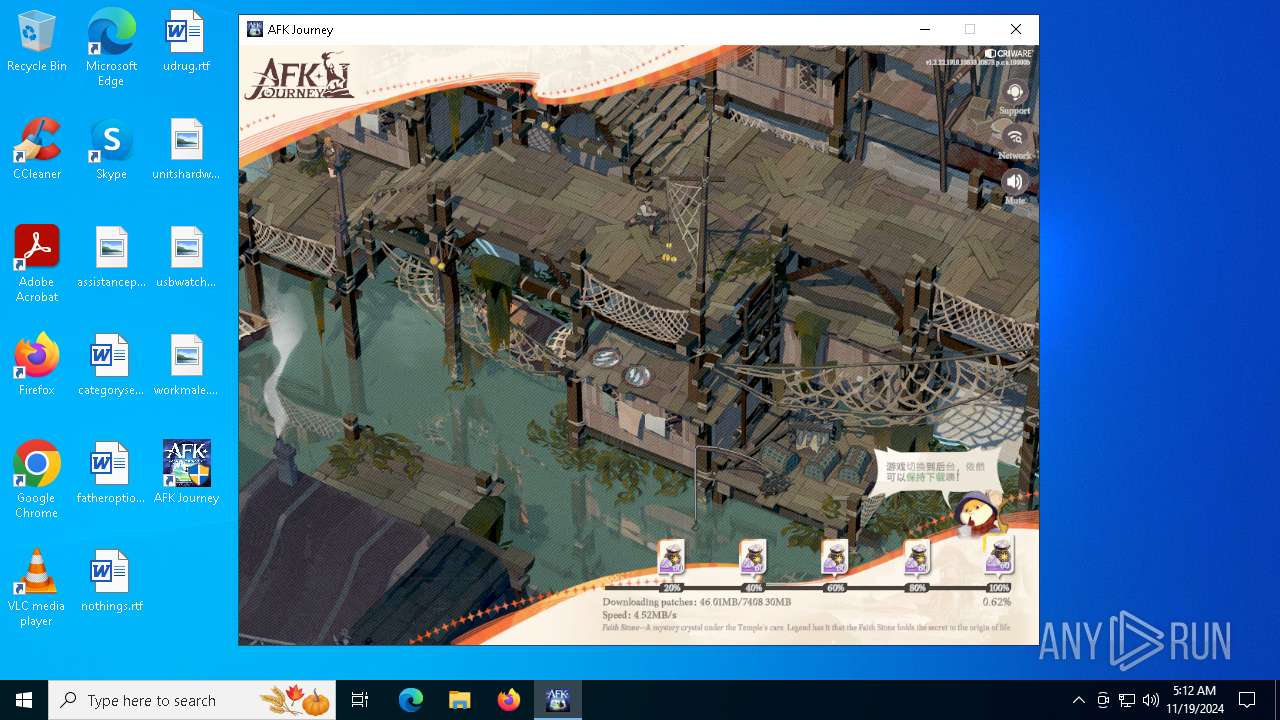Select the AFK Journey desktop shortcut
The width and height of the screenshot is (1280, 720).
[186, 474]
